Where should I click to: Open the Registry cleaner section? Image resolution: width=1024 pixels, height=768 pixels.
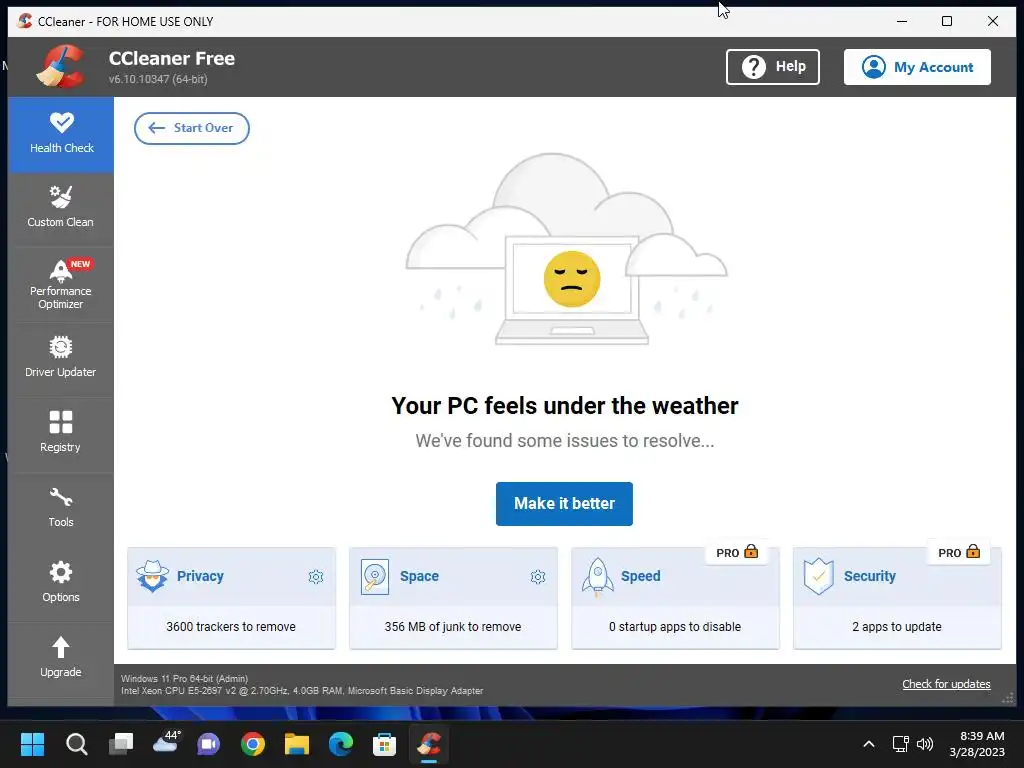61,432
